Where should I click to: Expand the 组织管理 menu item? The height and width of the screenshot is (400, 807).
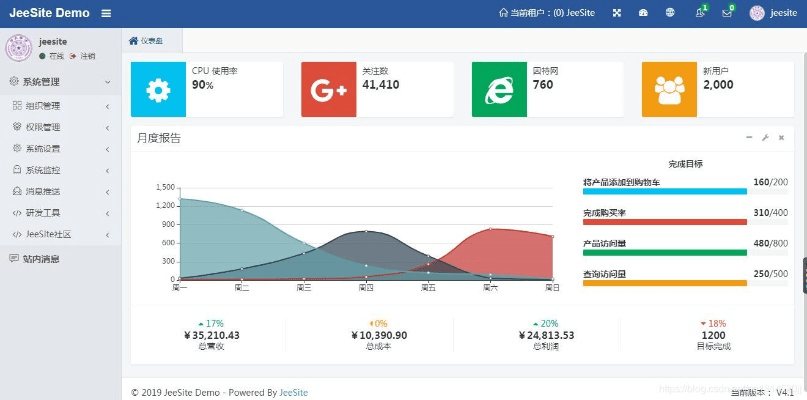pos(58,105)
